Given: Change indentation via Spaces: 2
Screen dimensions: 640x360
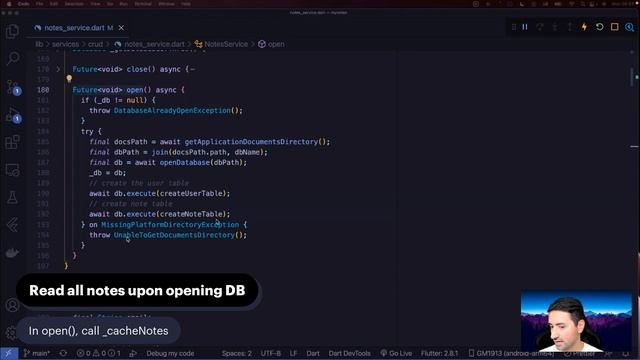Looking at the screenshot, I should pyautogui.click(x=237, y=353).
